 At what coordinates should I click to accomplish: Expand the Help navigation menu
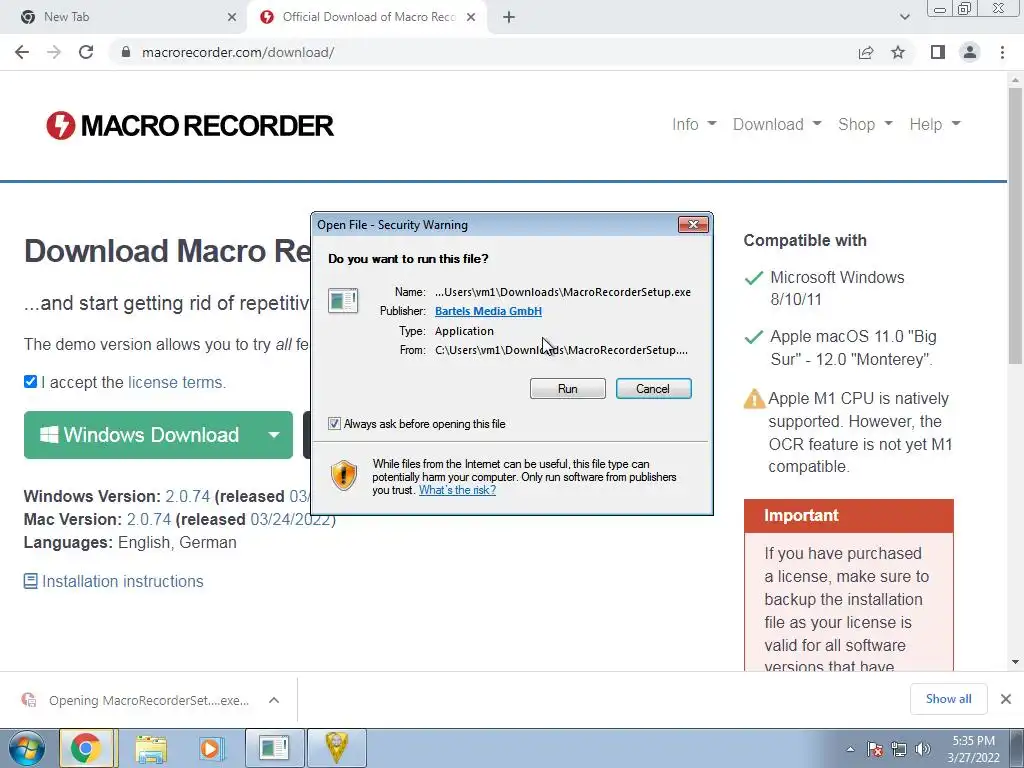point(935,124)
